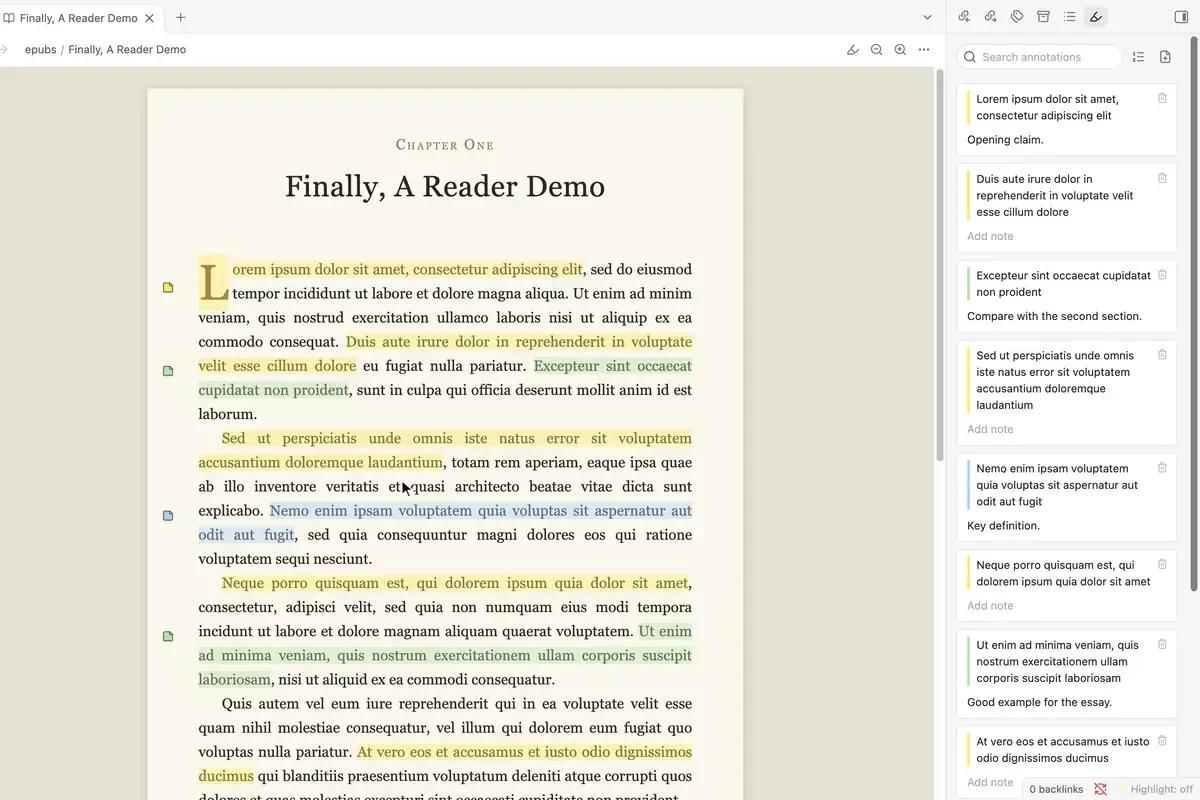This screenshot has width=1200, height=800.
Task: Click the green highlight 'Excepteur sint occaecat'
Action: tap(612, 366)
